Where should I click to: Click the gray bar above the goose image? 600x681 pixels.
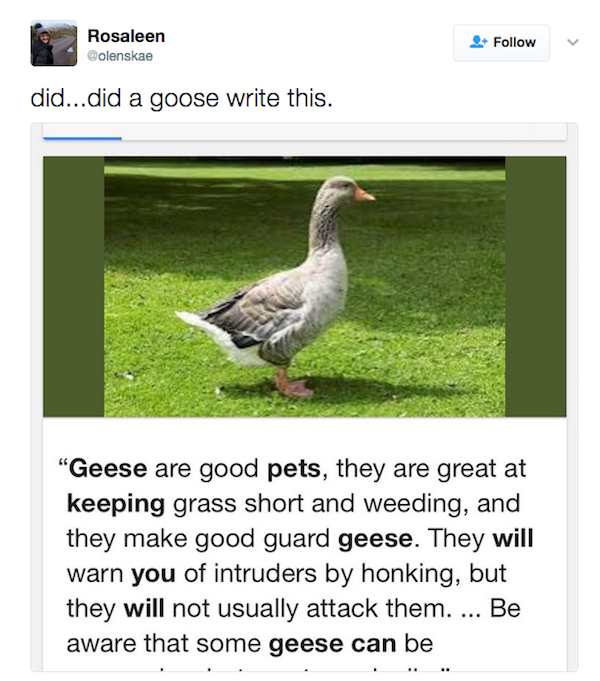point(305,131)
